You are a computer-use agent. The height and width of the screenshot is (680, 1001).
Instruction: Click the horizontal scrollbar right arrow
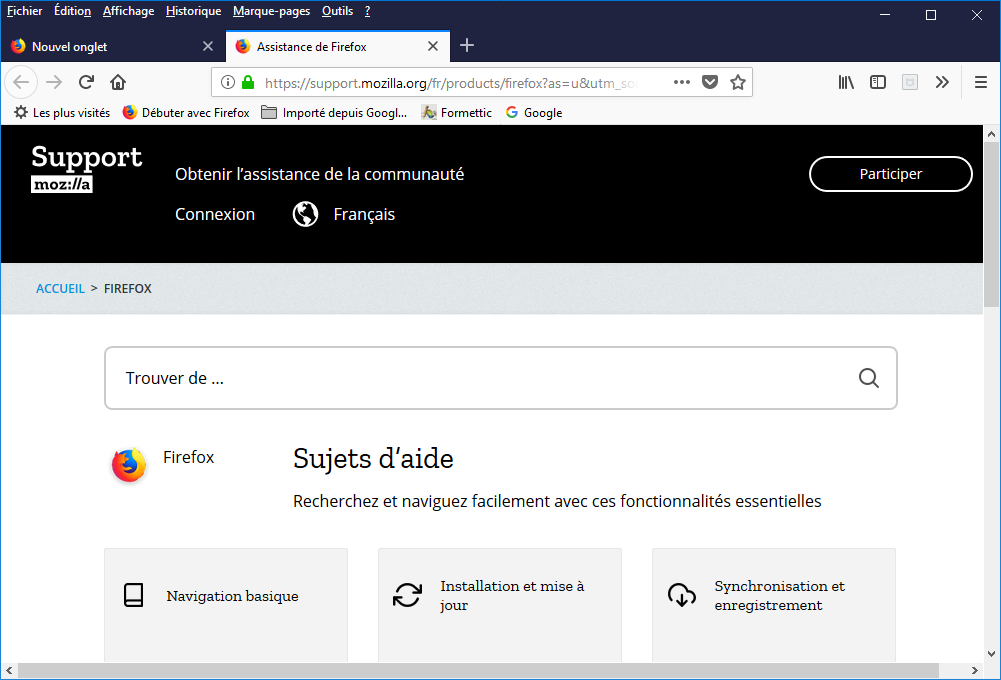point(975,670)
